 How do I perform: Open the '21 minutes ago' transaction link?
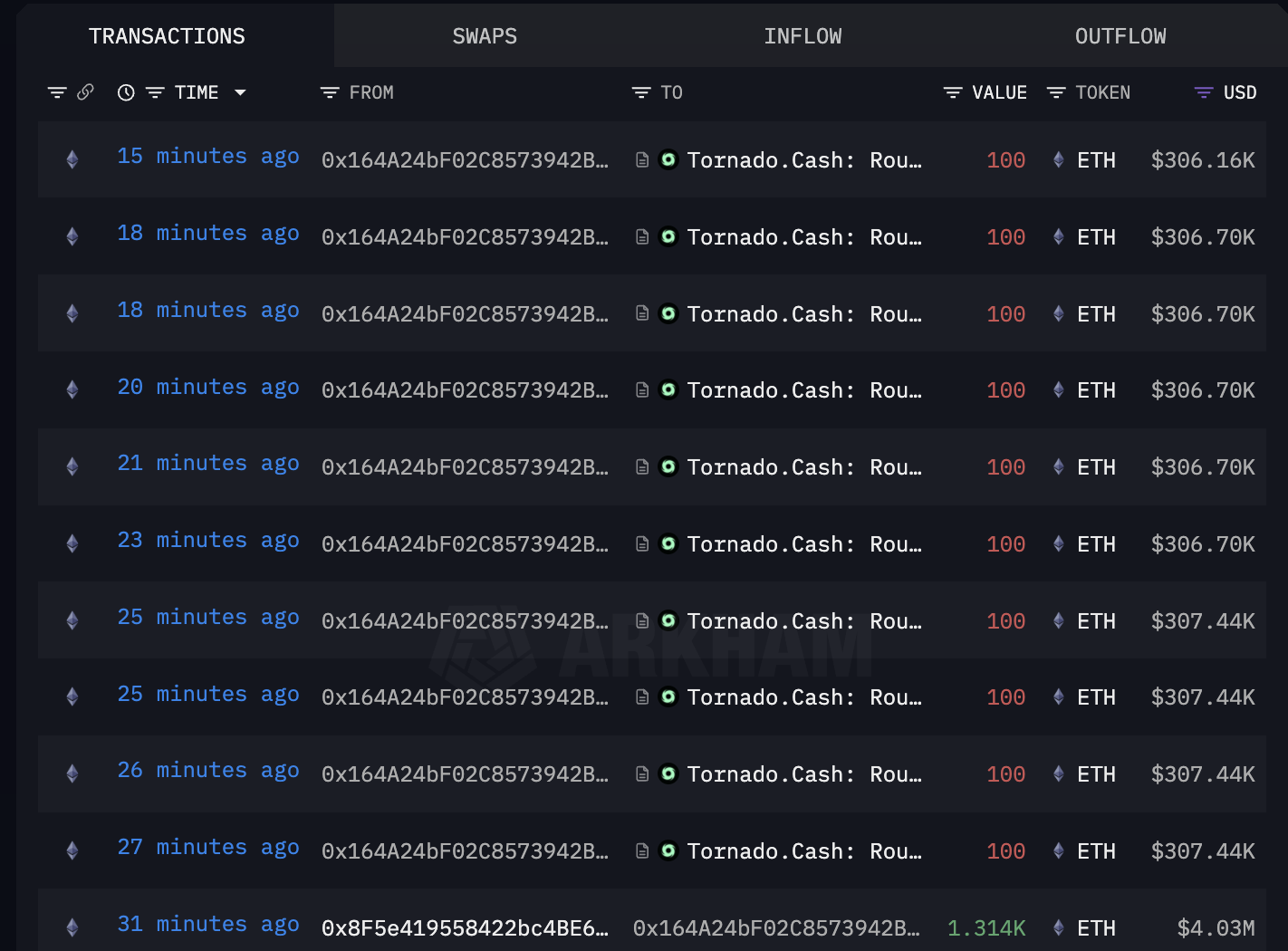point(208,464)
